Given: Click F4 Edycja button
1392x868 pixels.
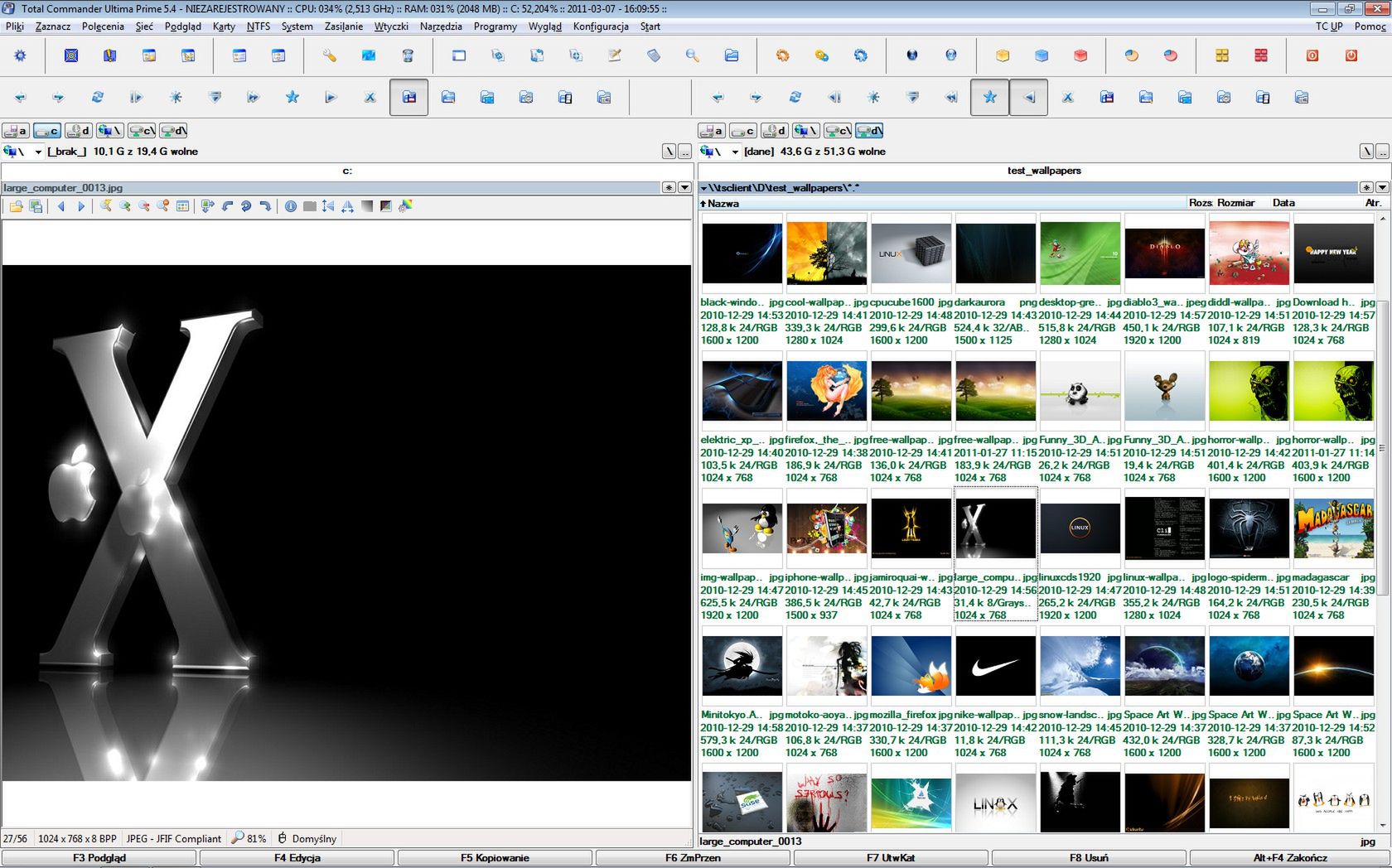Looking at the screenshot, I should [297, 858].
